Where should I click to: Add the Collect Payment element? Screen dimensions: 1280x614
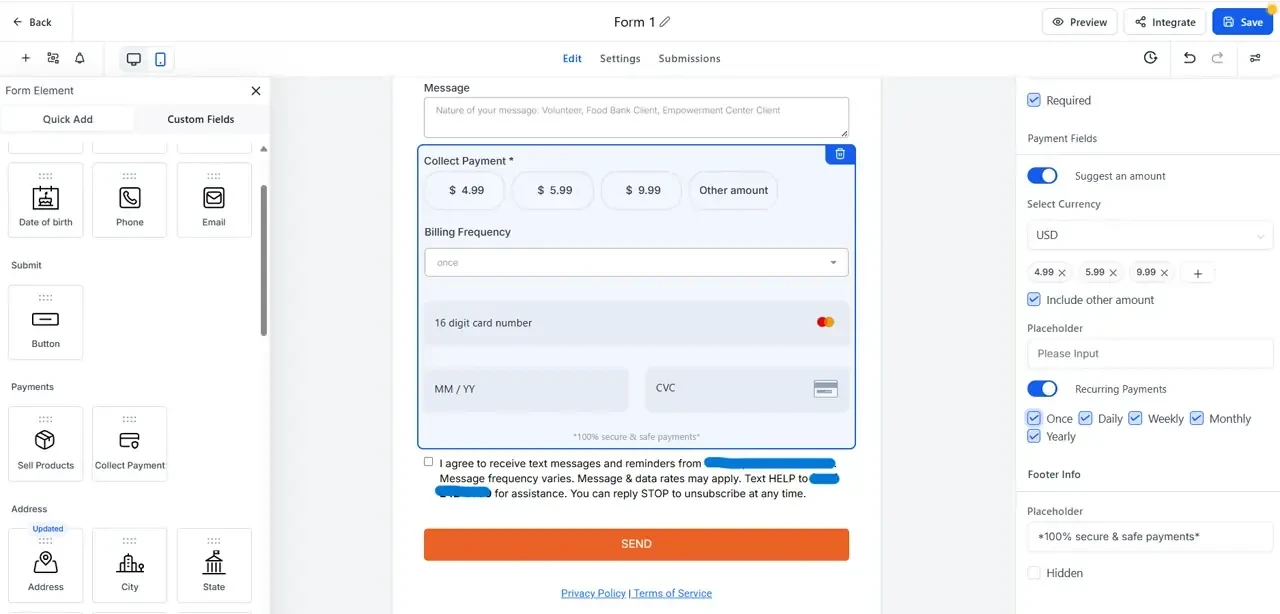(130, 444)
